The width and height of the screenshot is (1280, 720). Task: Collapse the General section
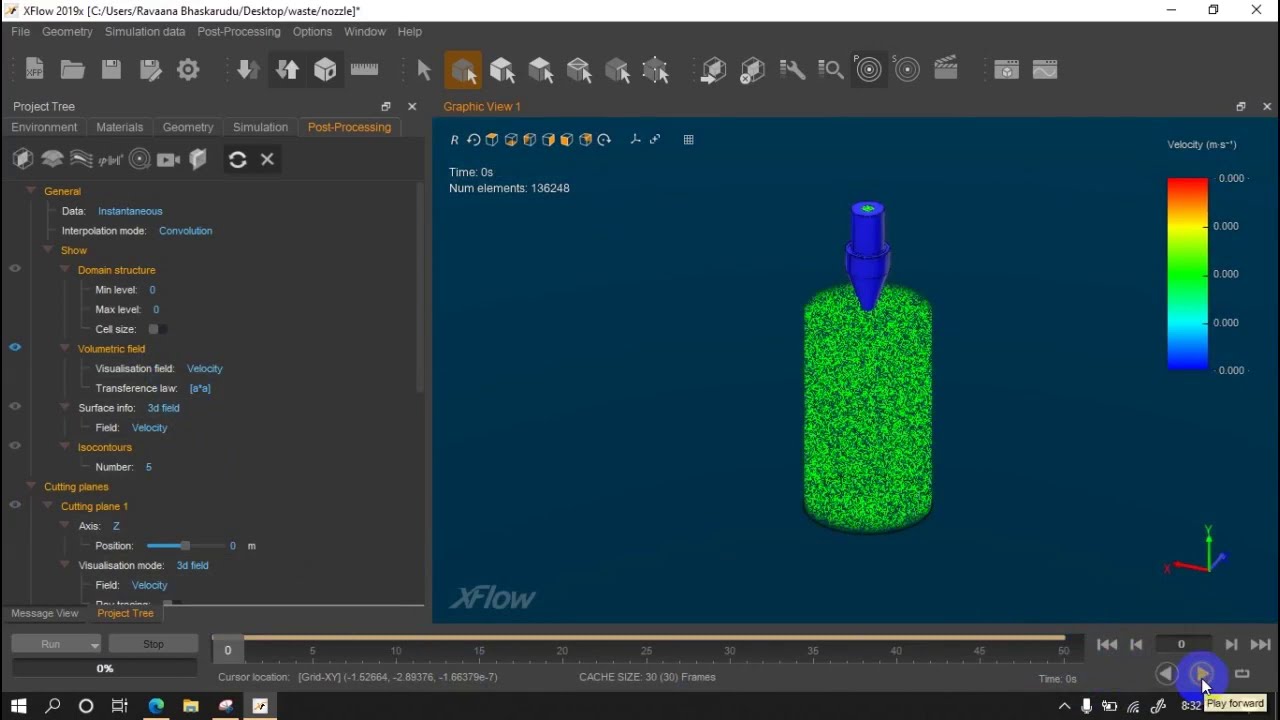pos(31,190)
